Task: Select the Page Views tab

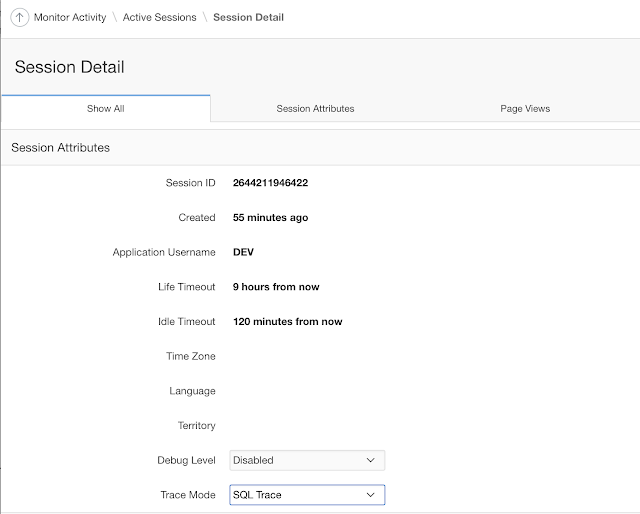Action: click(x=525, y=108)
